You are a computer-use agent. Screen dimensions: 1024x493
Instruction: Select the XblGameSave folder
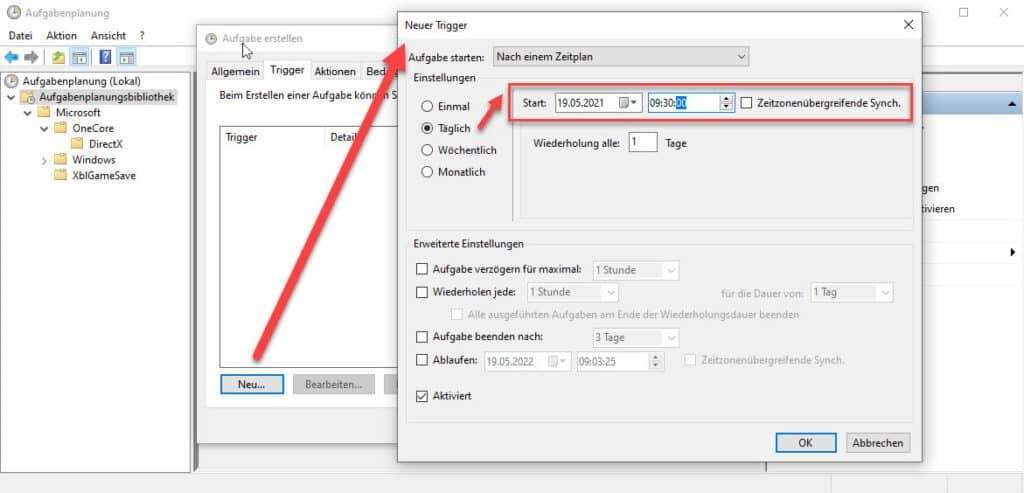point(104,175)
